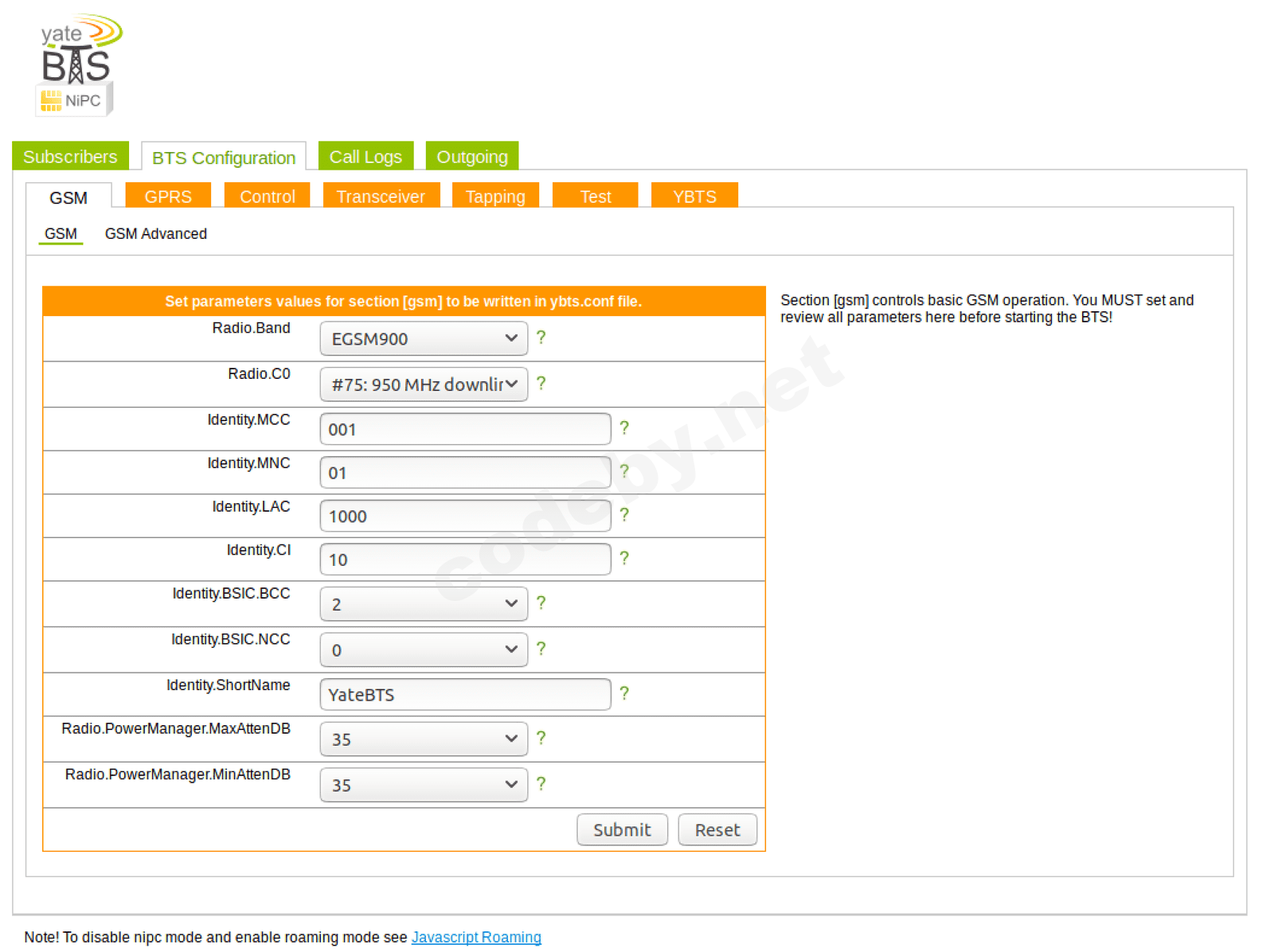Click the Identity.MNC input field
This screenshot has width=1274, height=952.
pyautogui.click(x=465, y=473)
